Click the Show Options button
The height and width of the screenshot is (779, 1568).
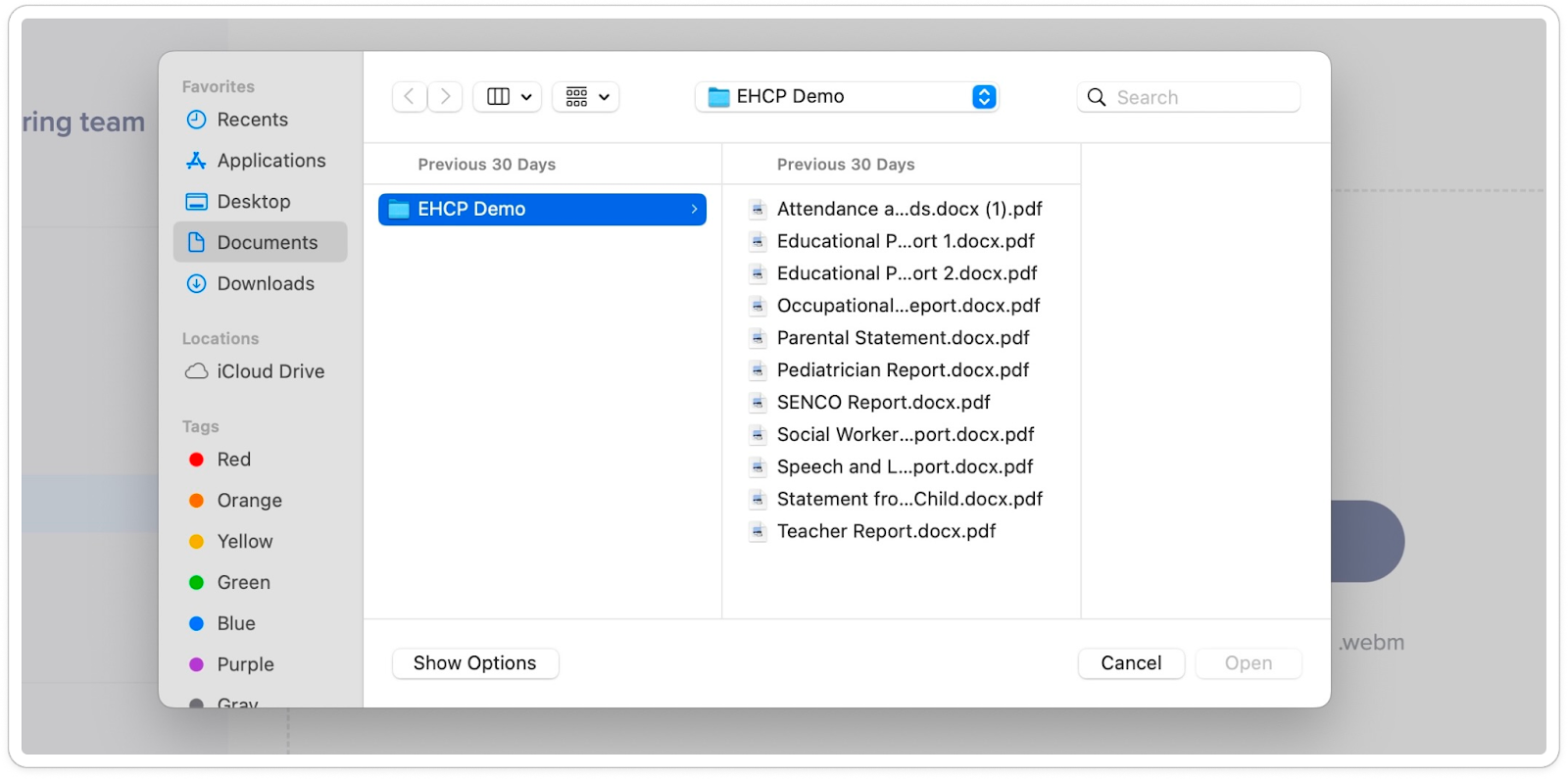(475, 663)
